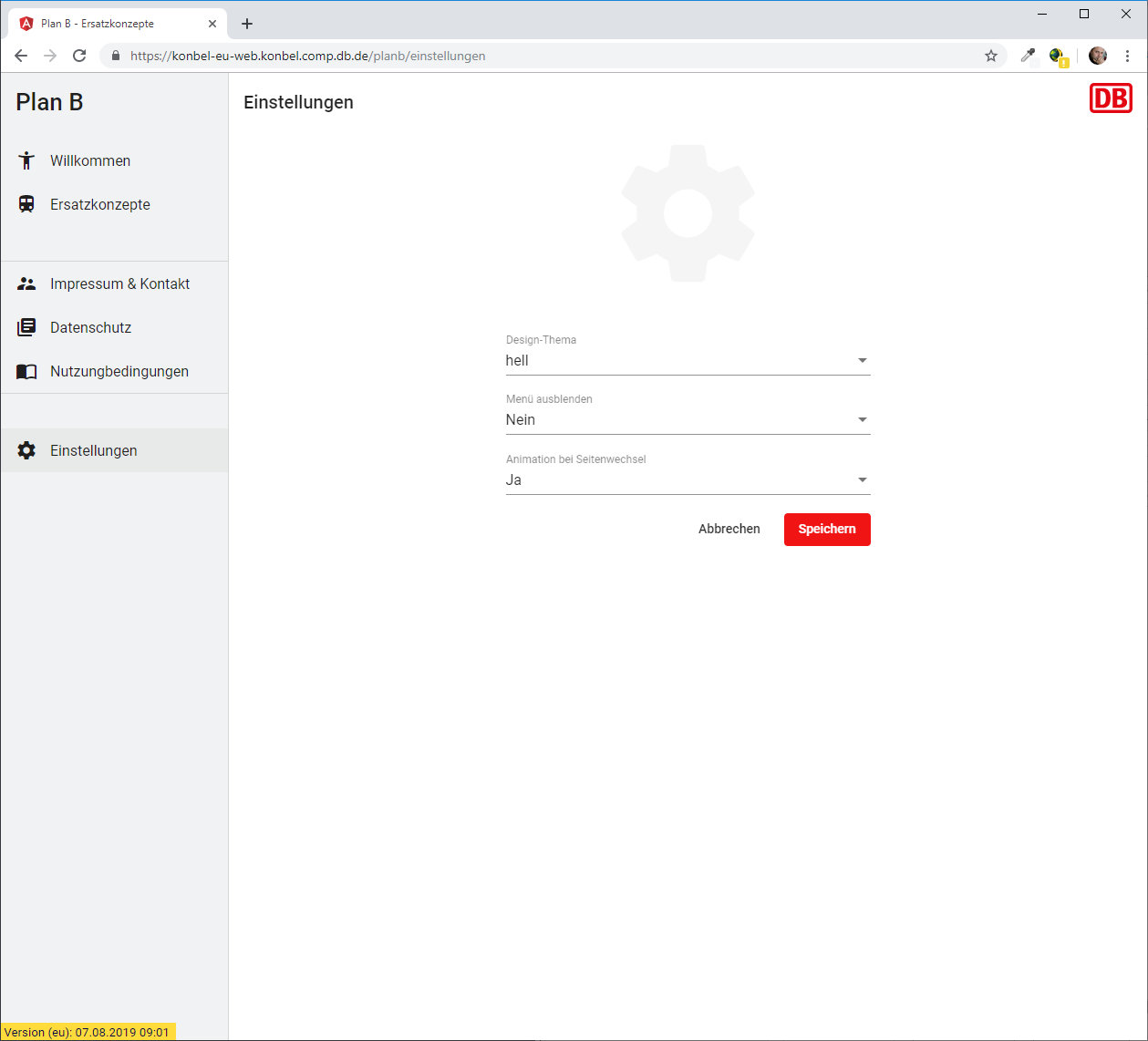1148x1041 pixels.
Task: Click the gear icon next to Einstellungen
Action: click(26, 450)
